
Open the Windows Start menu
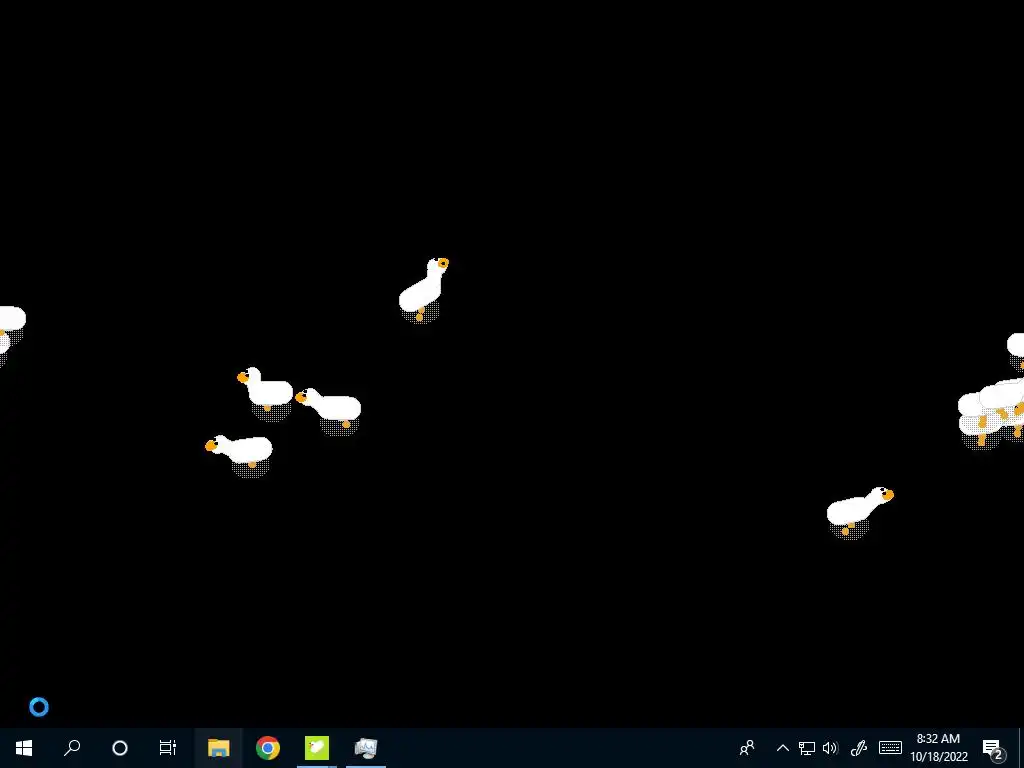(x=24, y=748)
